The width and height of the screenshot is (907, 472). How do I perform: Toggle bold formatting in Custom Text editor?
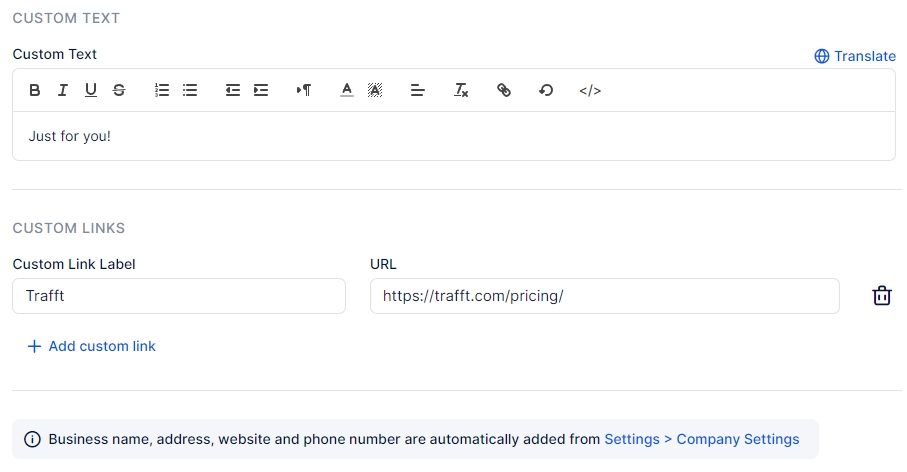coord(35,90)
